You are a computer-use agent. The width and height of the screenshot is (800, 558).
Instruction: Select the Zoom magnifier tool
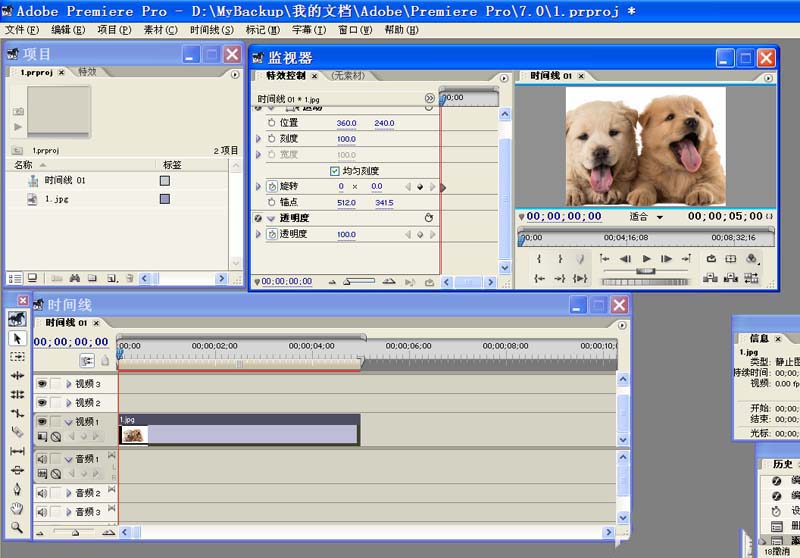pos(17,527)
